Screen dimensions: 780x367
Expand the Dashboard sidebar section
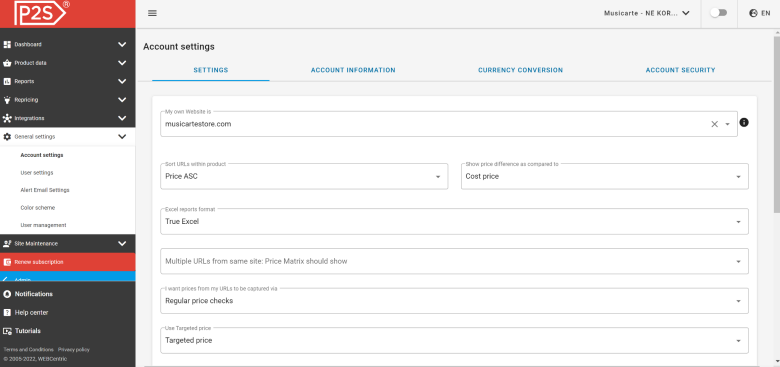pyautogui.click(x=122, y=44)
